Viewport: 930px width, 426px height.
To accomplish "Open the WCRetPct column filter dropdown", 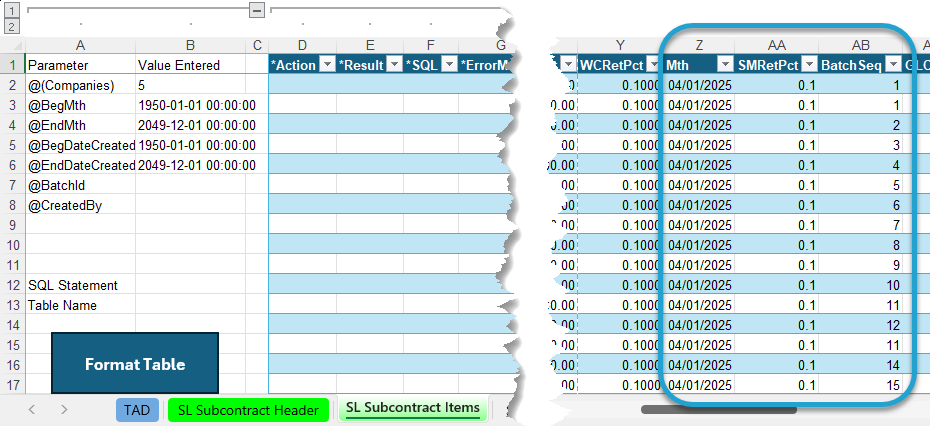I will (x=652, y=65).
